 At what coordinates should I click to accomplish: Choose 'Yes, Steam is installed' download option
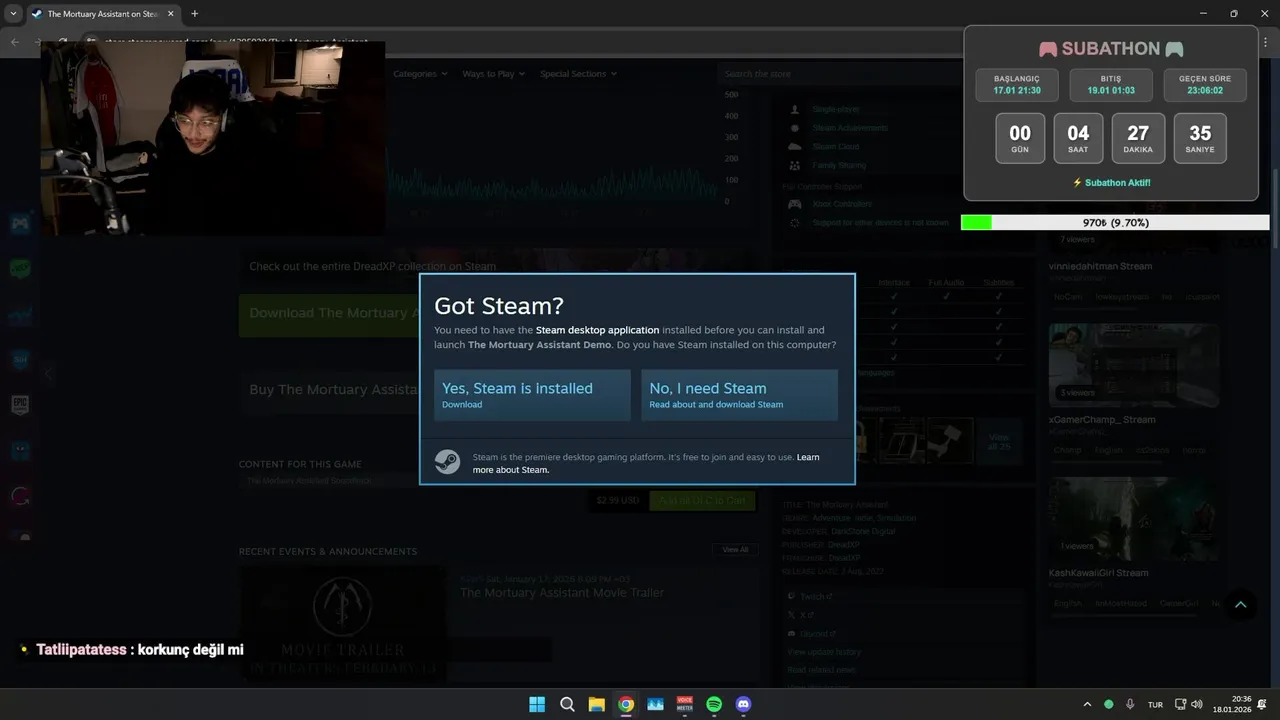click(532, 395)
